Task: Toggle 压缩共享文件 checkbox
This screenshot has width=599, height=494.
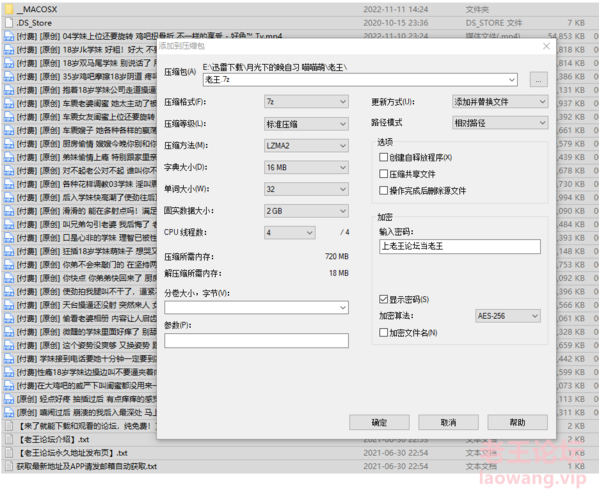Action: pos(383,174)
